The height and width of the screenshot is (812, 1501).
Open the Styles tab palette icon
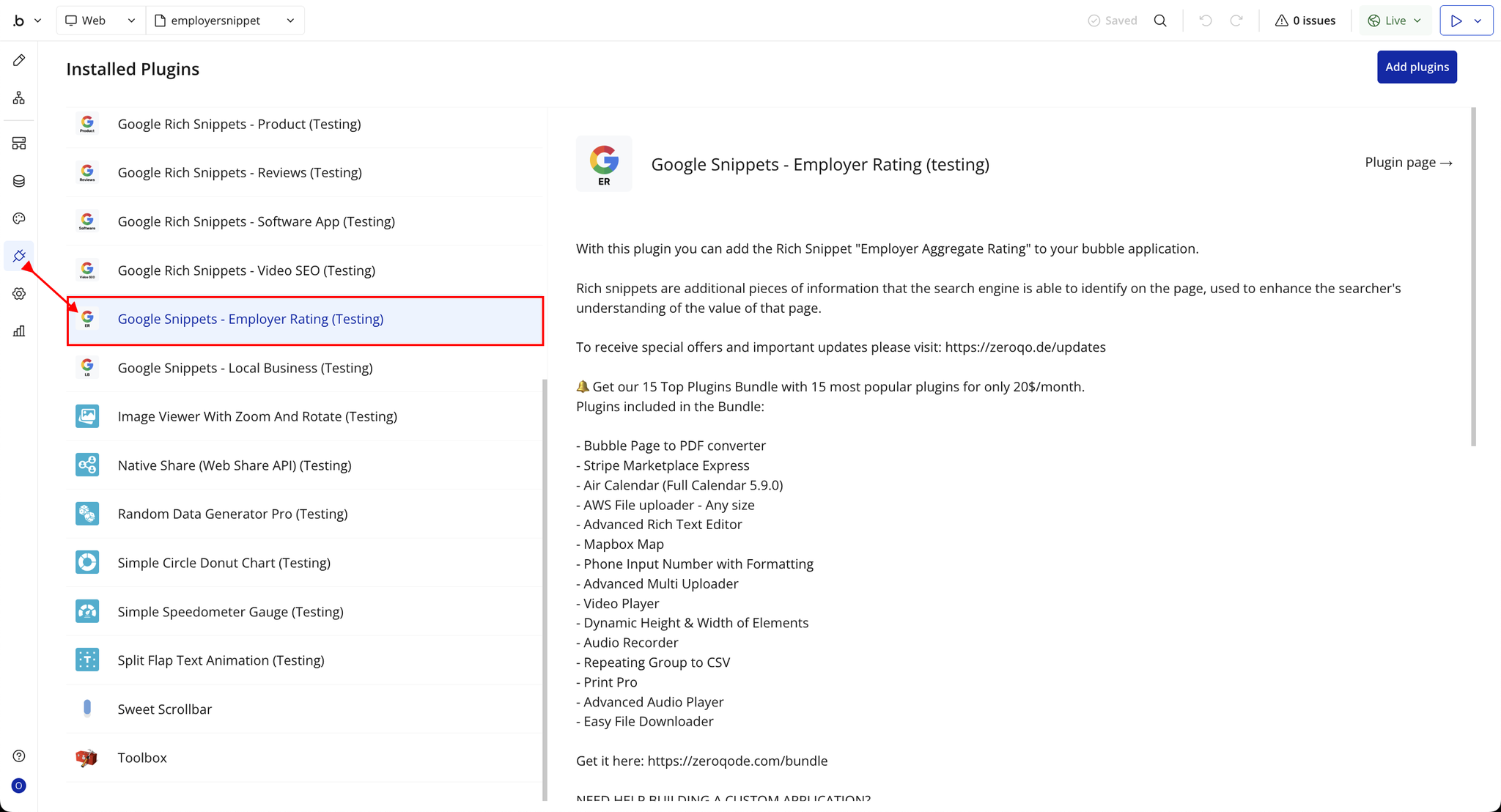pyautogui.click(x=19, y=218)
